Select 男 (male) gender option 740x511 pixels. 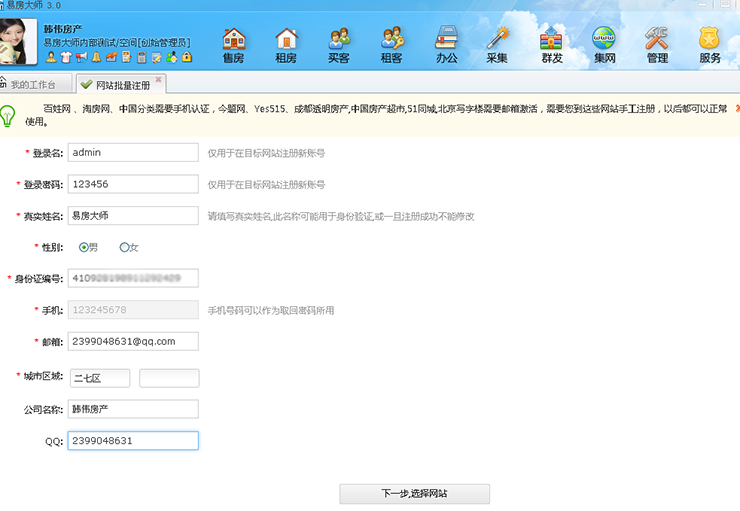coord(84,247)
